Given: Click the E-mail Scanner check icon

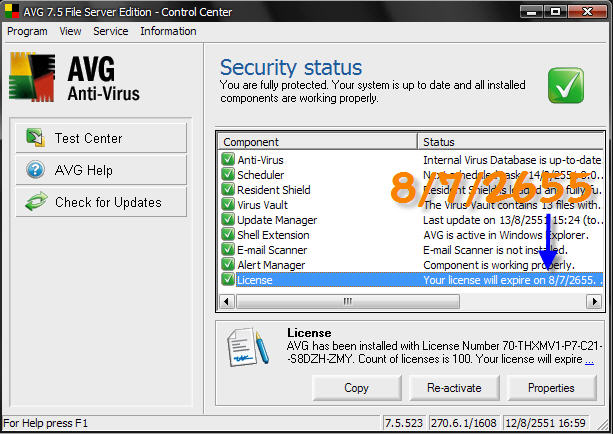Looking at the screenshot, I should tap(228, 249).
